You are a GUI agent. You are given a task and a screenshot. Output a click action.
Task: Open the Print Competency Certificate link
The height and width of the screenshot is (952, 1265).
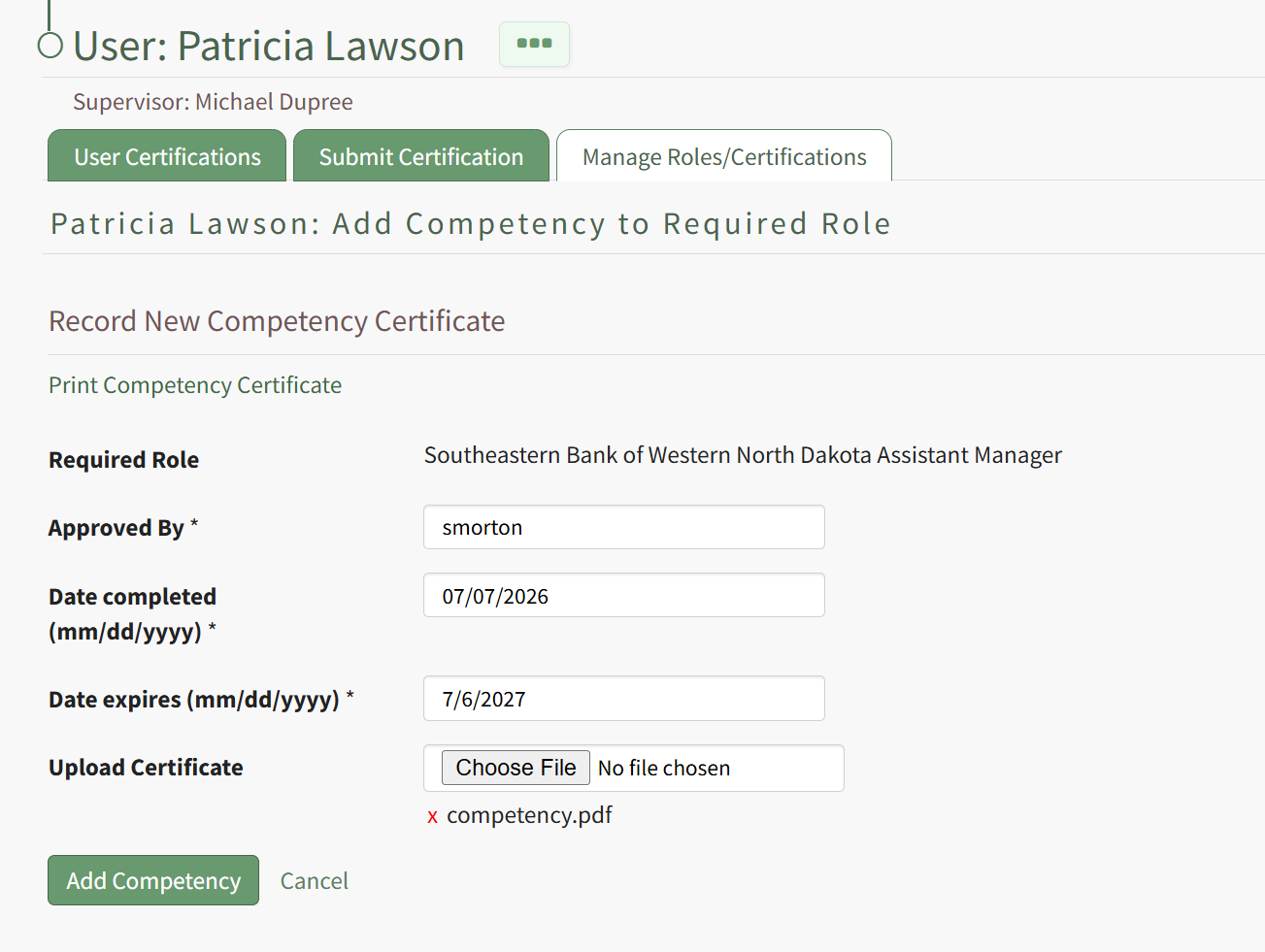pos(195,385)
